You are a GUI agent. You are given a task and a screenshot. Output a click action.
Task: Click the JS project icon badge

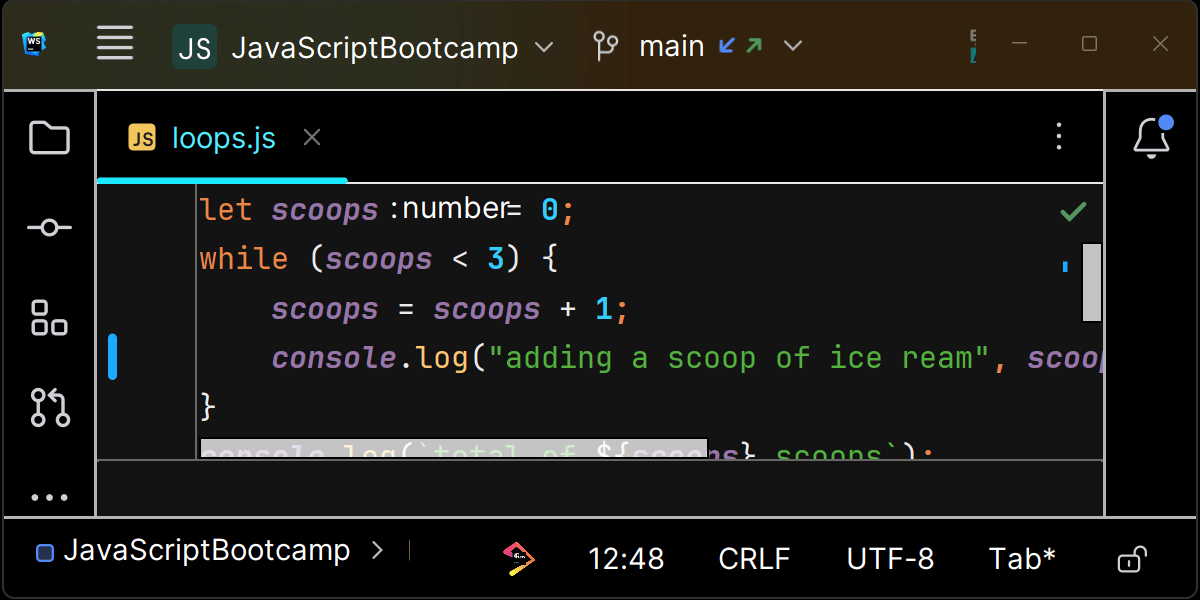[194, 46]
